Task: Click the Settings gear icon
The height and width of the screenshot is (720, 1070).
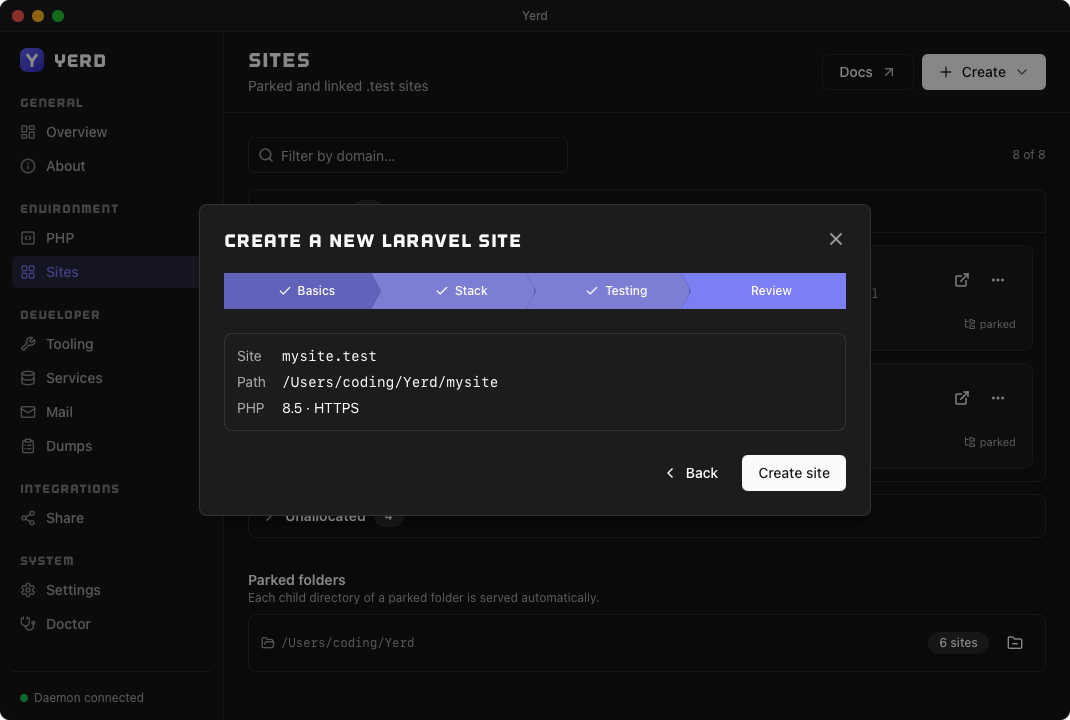Action: point(28,590)
